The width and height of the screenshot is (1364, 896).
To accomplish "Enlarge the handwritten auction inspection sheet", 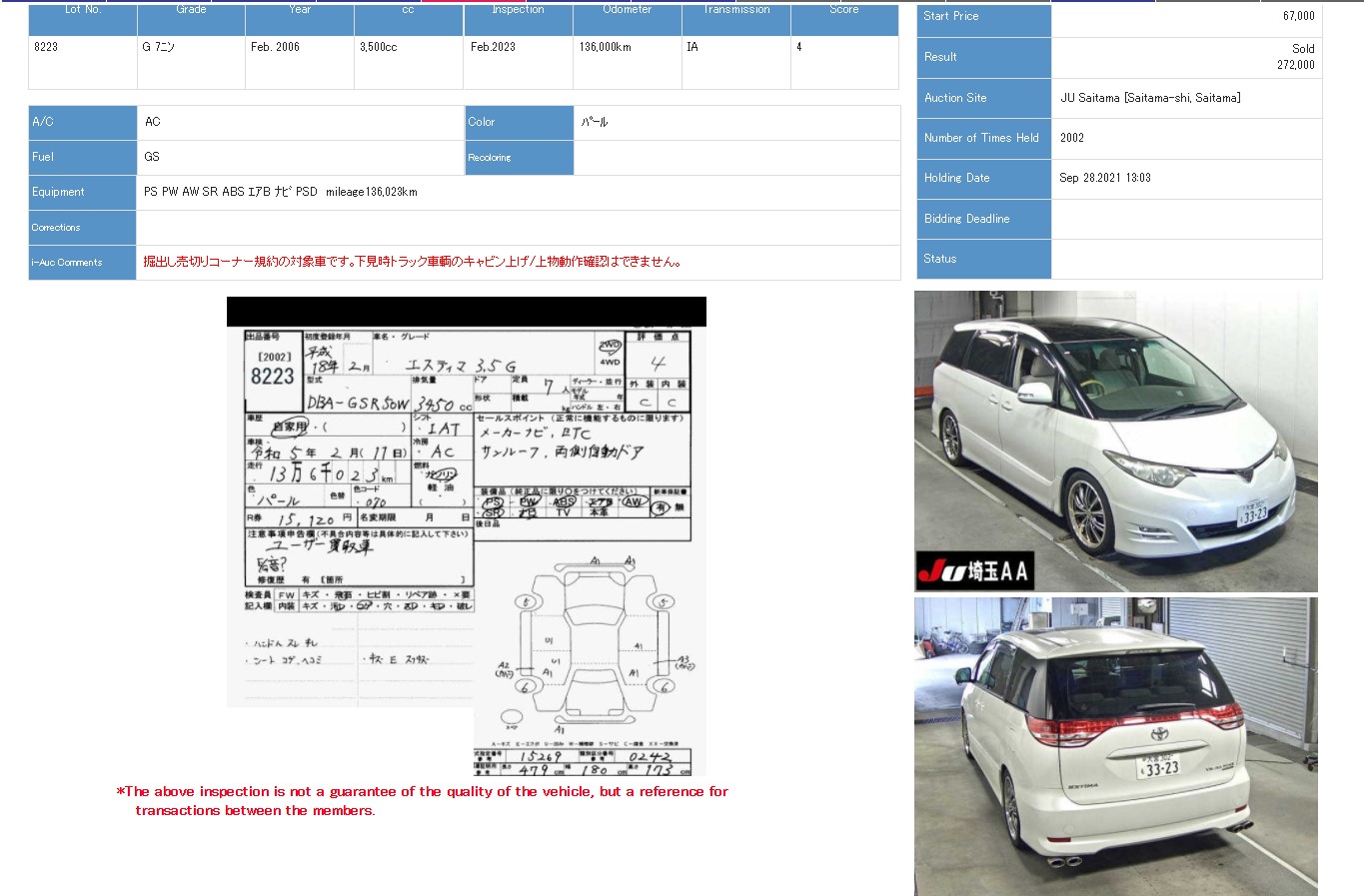I will [x=360, y=499].
